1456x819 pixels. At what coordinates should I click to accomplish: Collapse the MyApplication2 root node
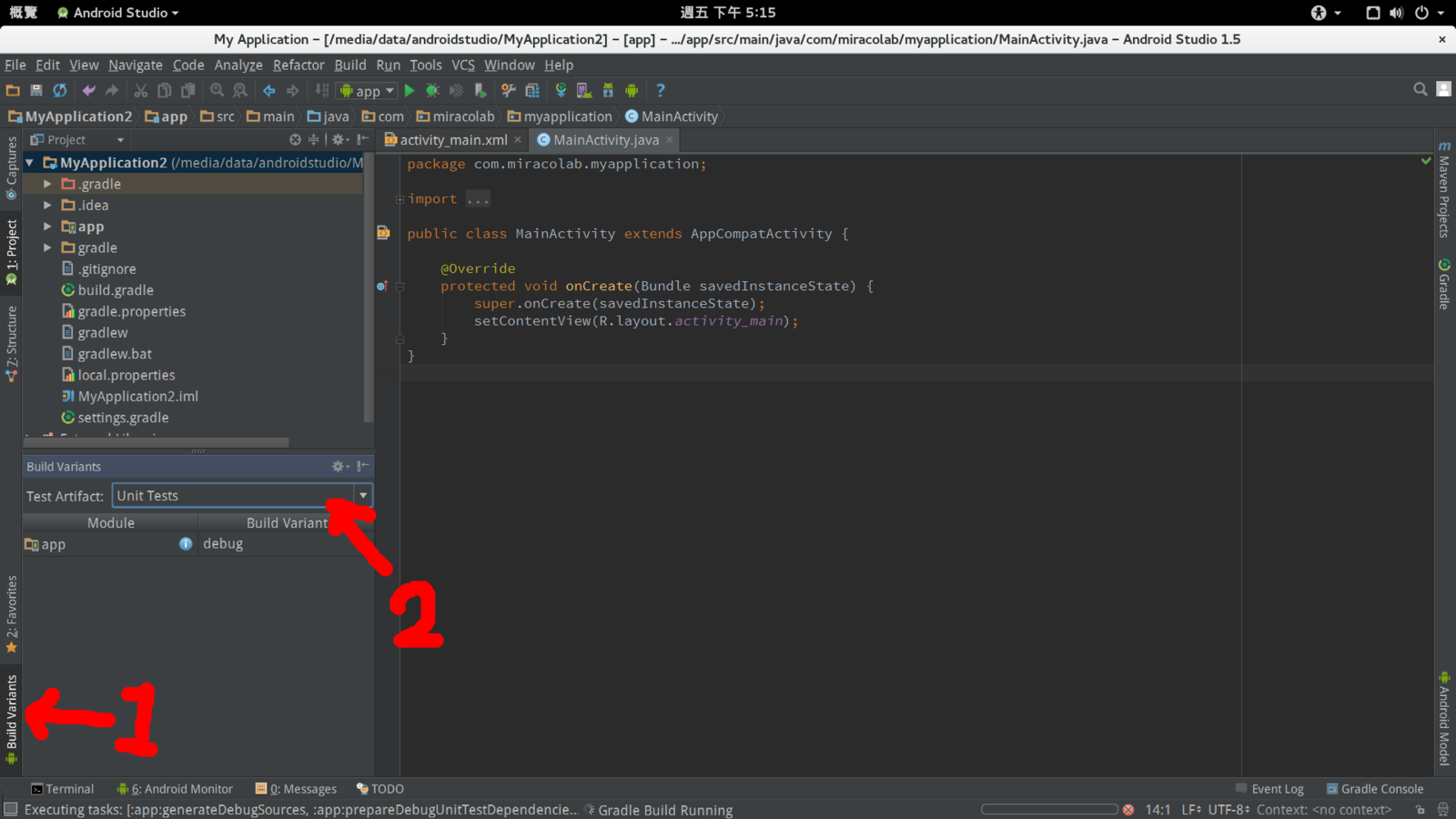coord(30,163)
